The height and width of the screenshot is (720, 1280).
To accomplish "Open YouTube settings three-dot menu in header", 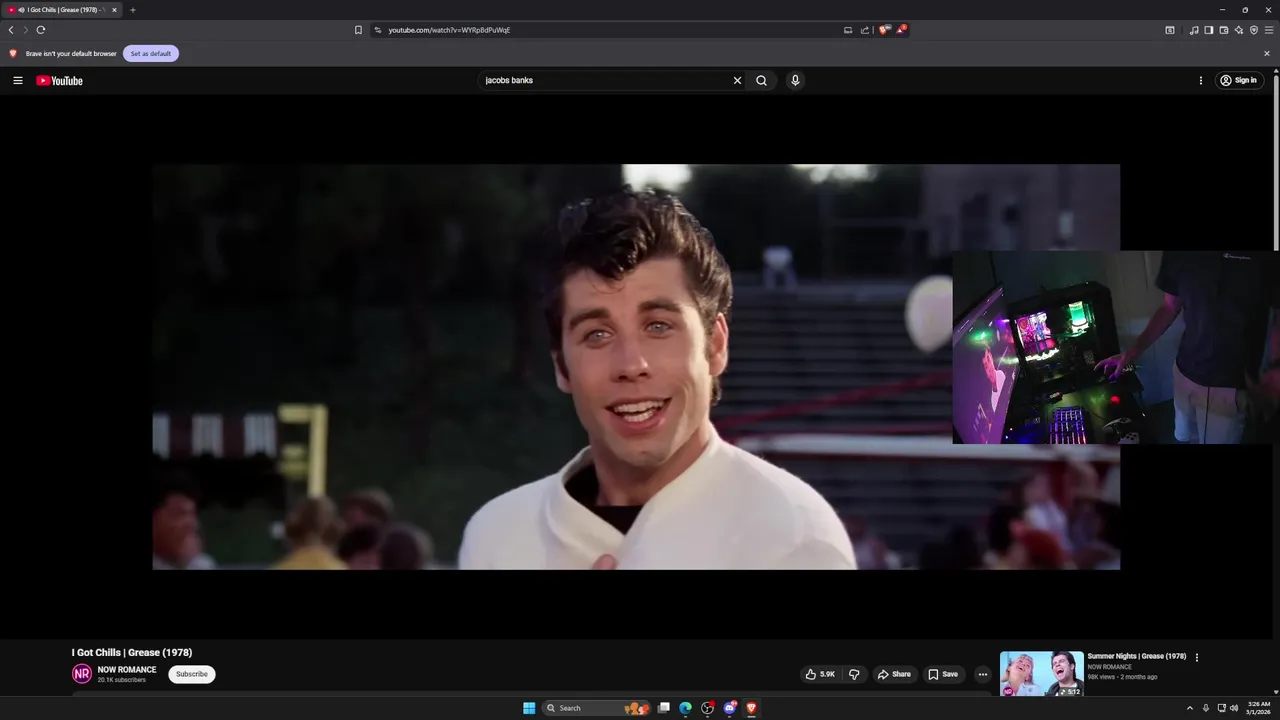I will (1200, 81).
